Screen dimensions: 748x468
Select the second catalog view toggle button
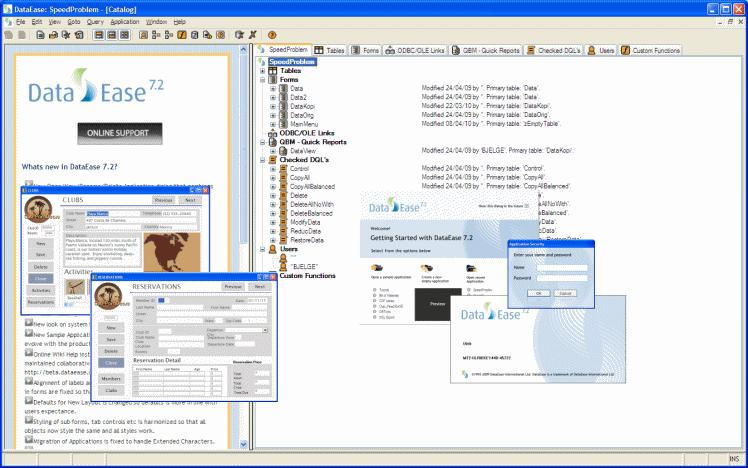point(112,35)
